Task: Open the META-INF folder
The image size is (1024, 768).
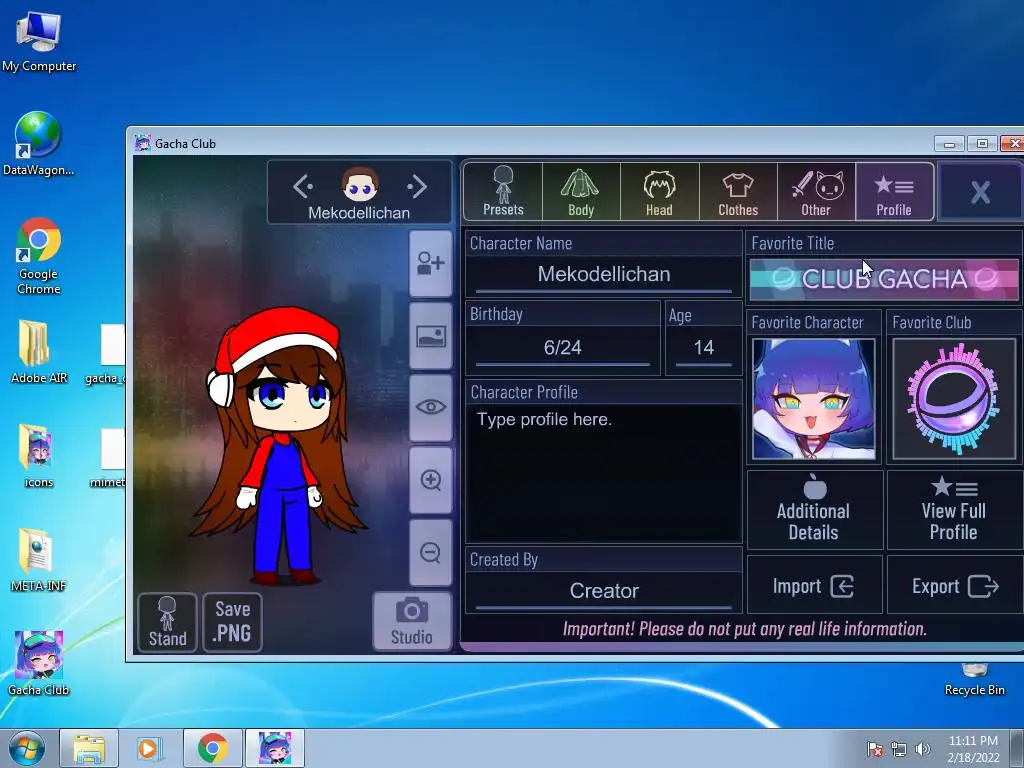Action: [x=39, y=560]
